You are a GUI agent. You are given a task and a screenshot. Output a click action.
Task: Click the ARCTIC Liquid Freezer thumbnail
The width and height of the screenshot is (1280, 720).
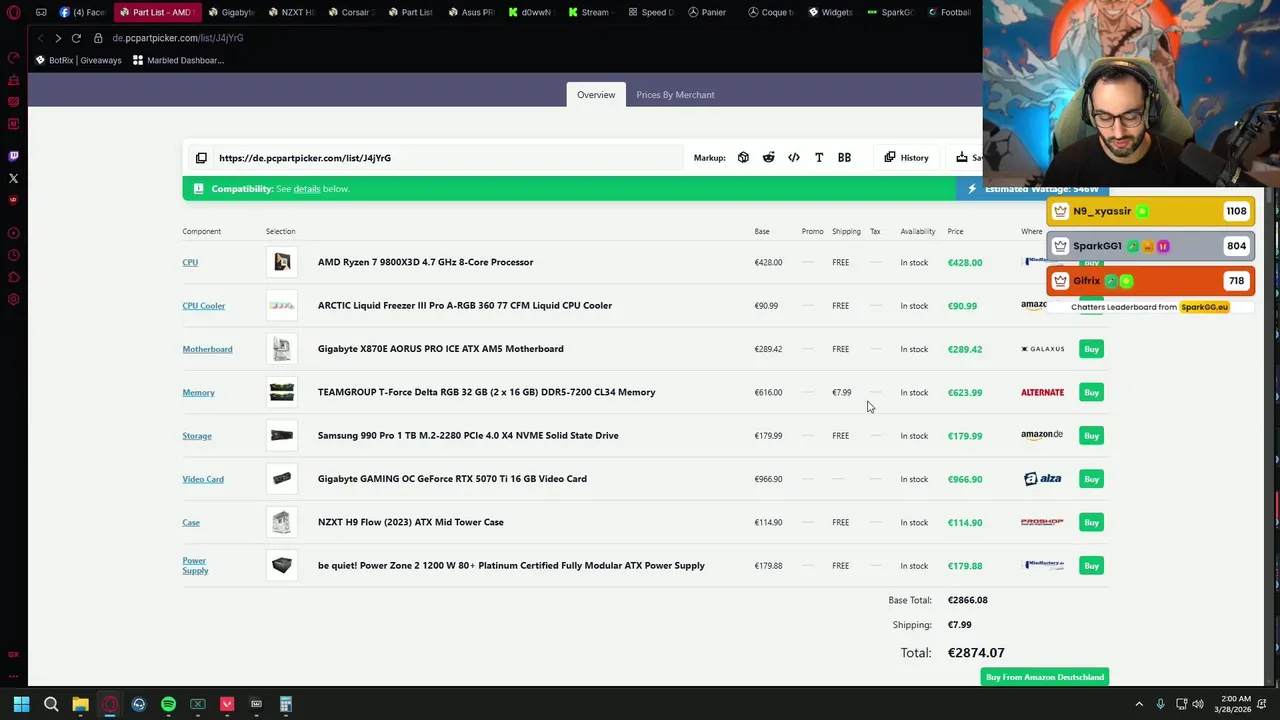click(282, 306)
